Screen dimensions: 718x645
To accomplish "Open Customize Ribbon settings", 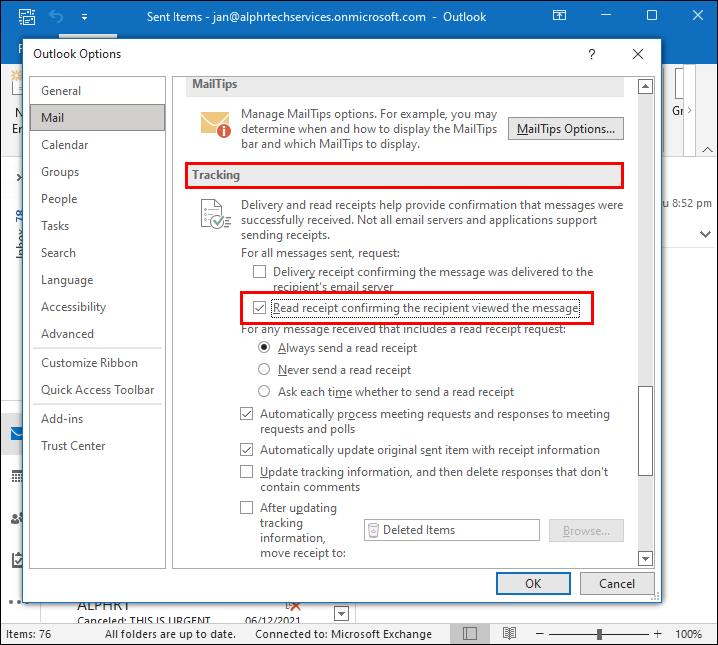I will tap(98, 363).
